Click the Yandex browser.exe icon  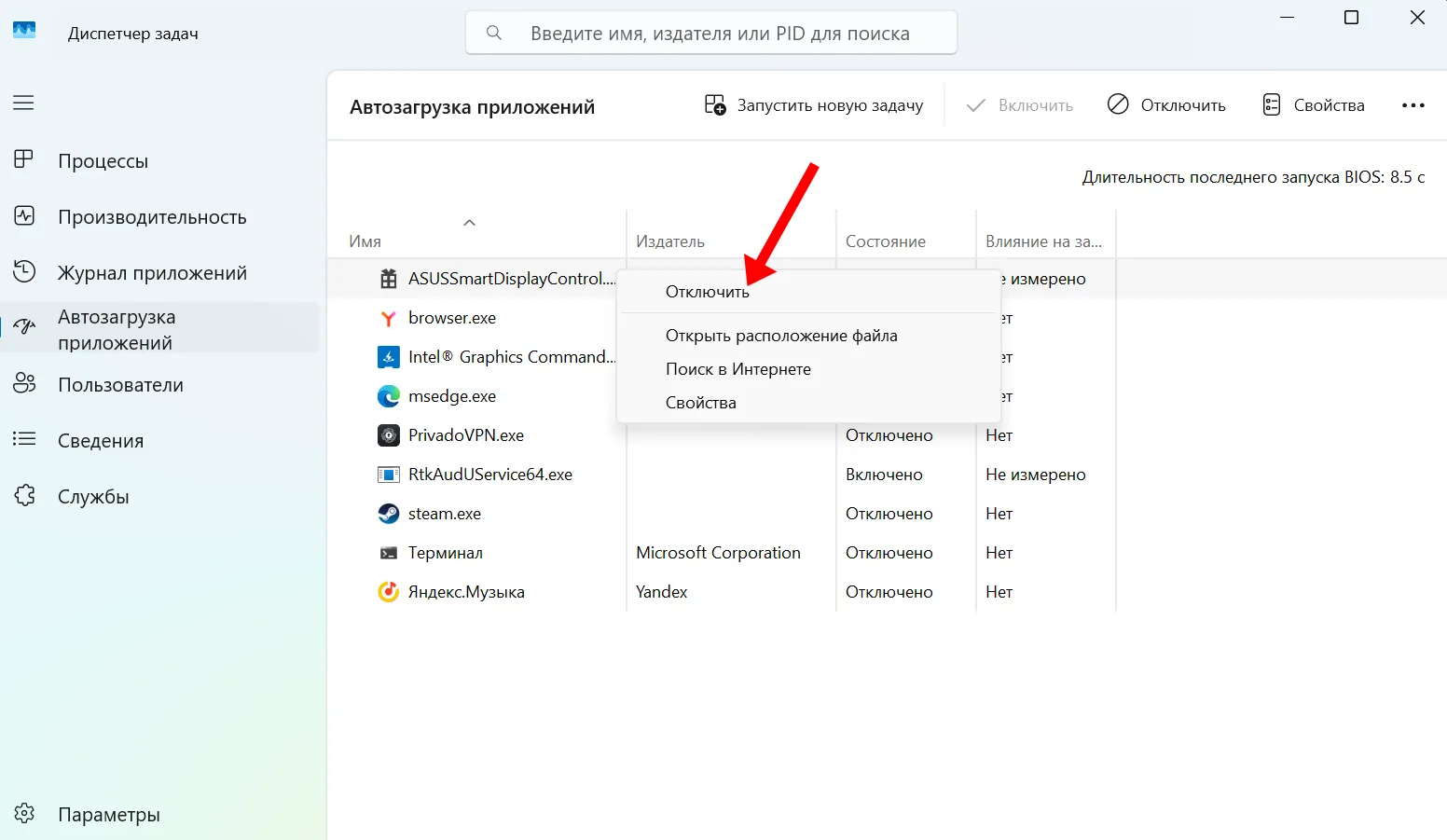pos(389,318)
